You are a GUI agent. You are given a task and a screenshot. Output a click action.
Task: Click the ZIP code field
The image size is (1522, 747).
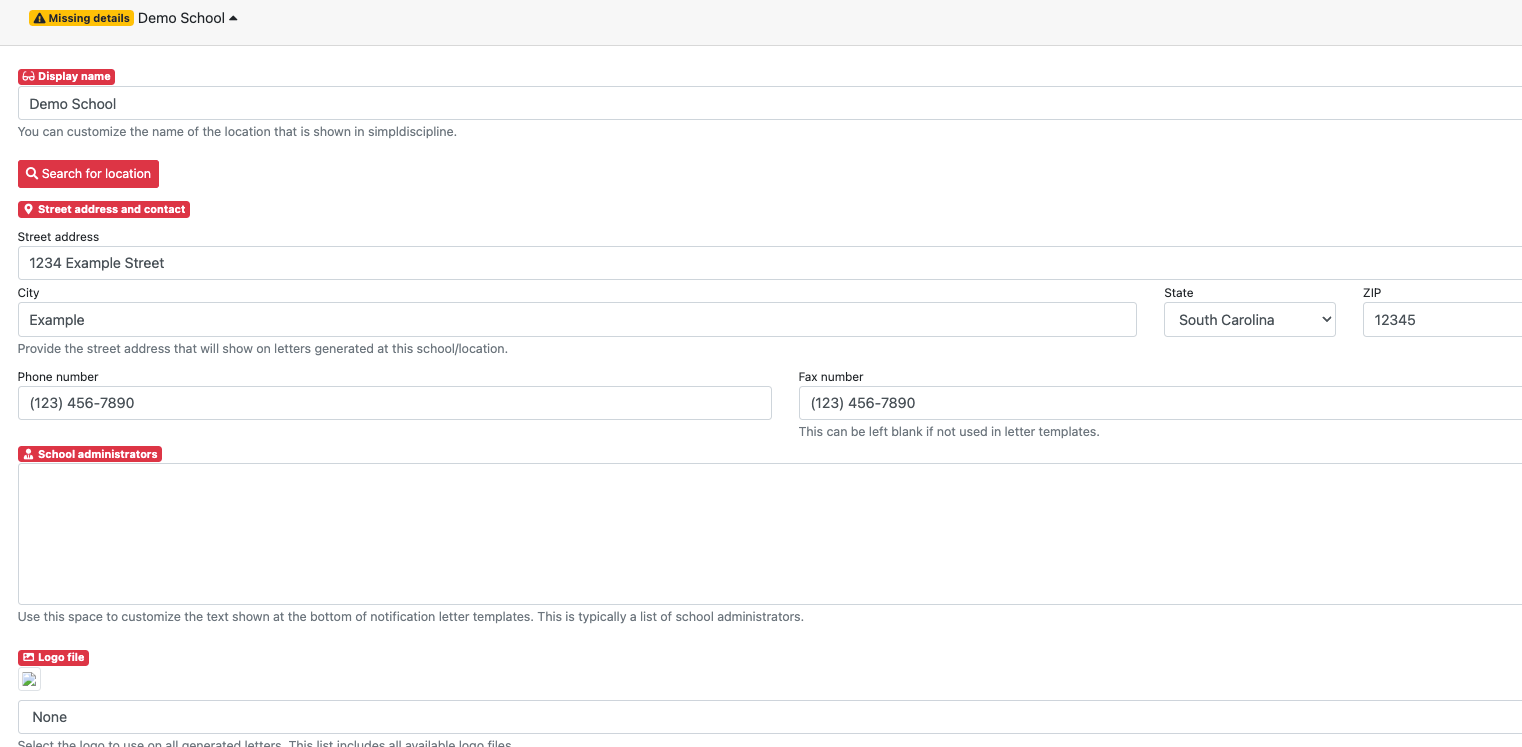point(1441,320)
